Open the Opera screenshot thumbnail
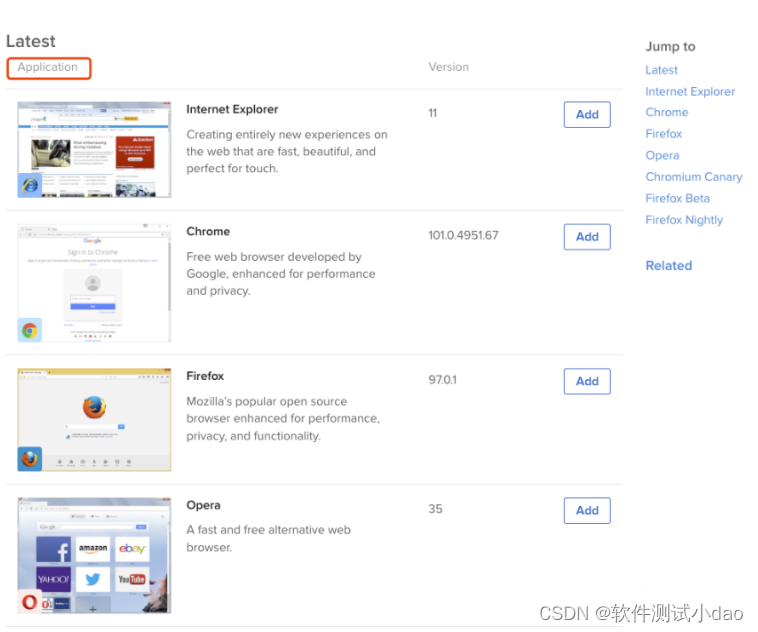 pyautogui.click(x=94, y=556)
